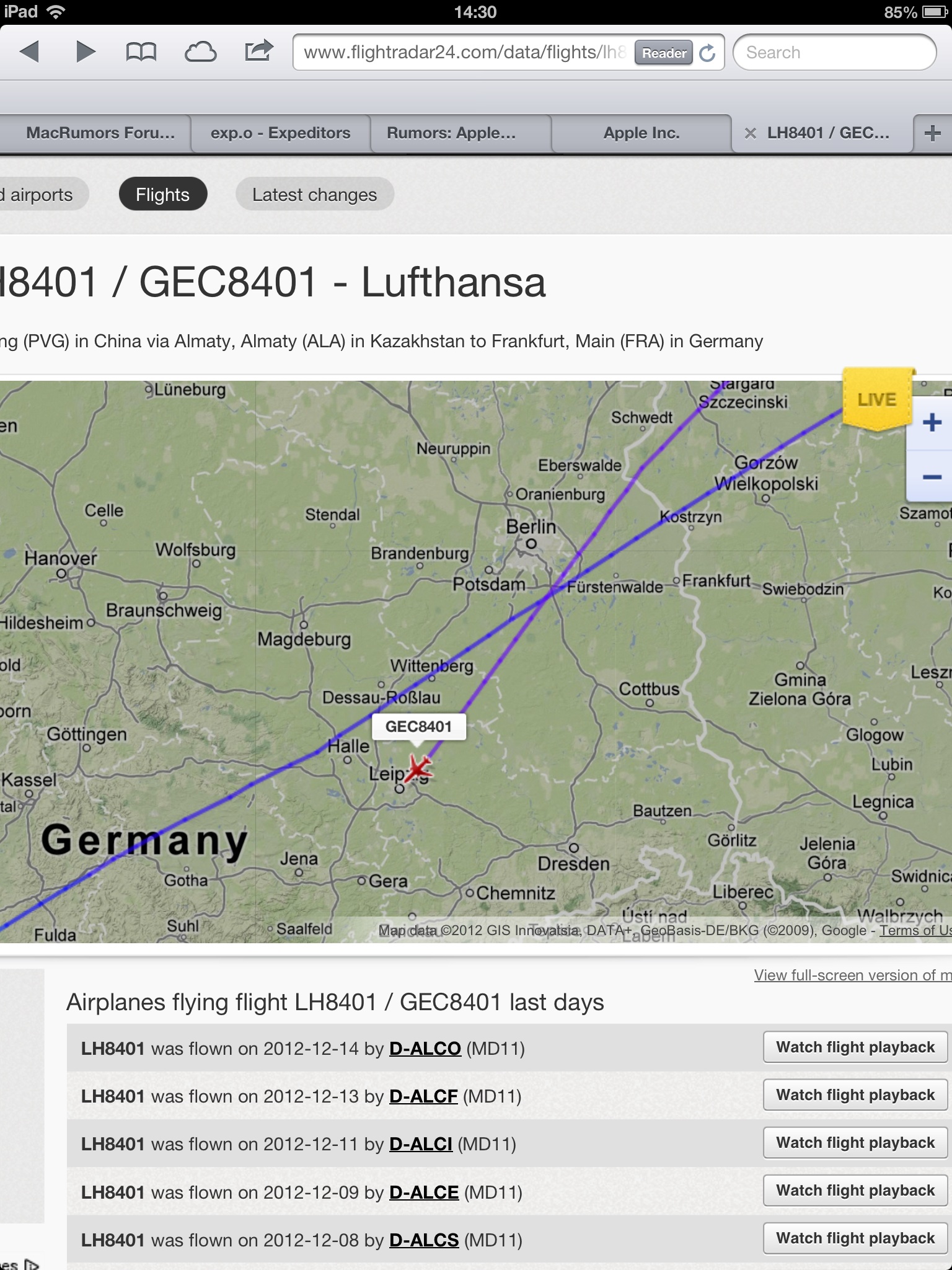Tap the Berlin city label on map

[531, 527]
